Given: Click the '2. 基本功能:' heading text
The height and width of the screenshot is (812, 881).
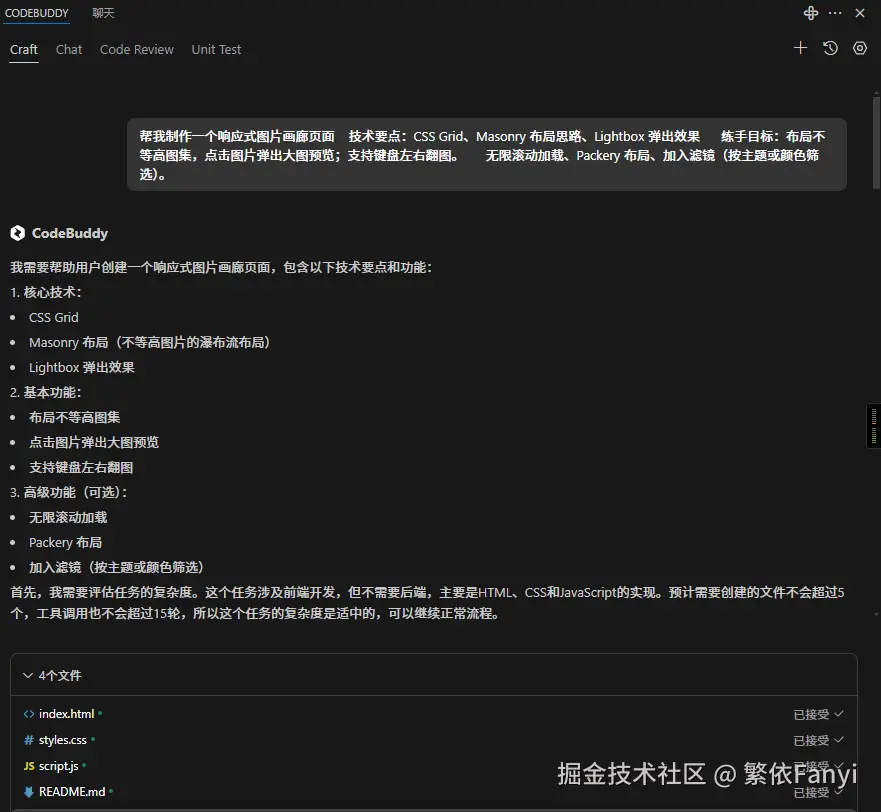Looking at the screenshot, I should (46, 392).
